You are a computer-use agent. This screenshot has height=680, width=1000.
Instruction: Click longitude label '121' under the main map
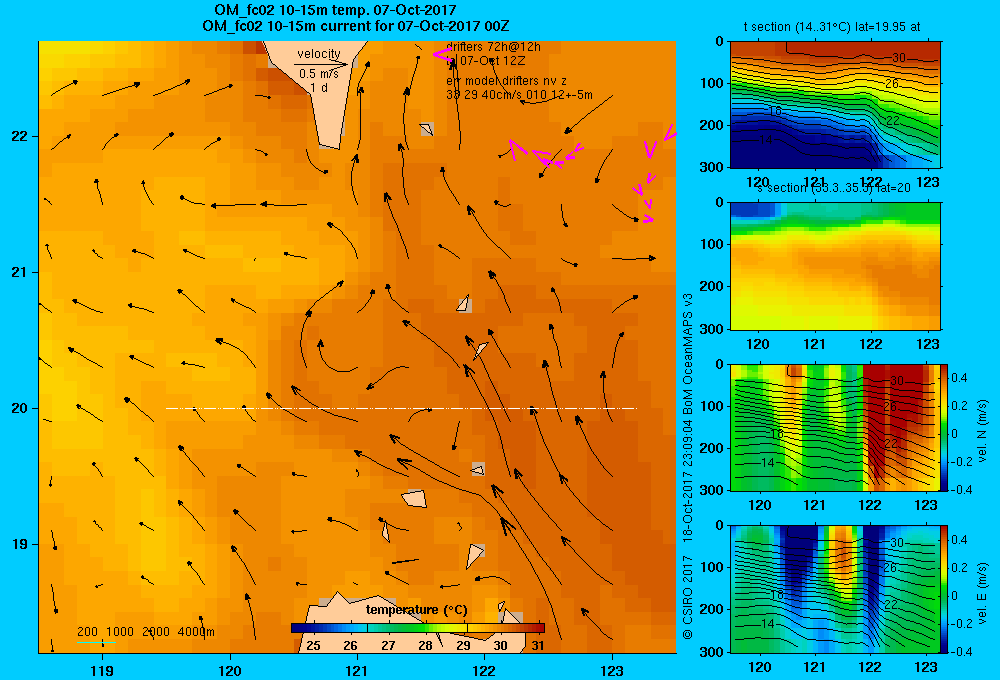pos(357,671)
